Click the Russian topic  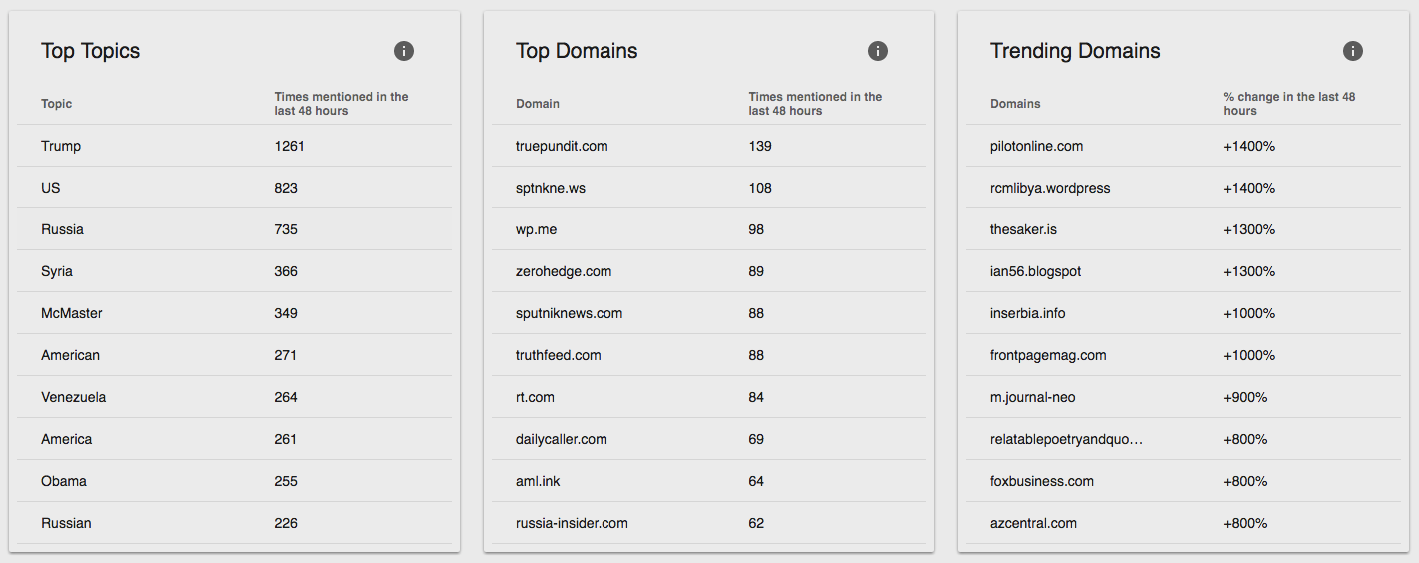pyautogui.click(x=66, y=523)
